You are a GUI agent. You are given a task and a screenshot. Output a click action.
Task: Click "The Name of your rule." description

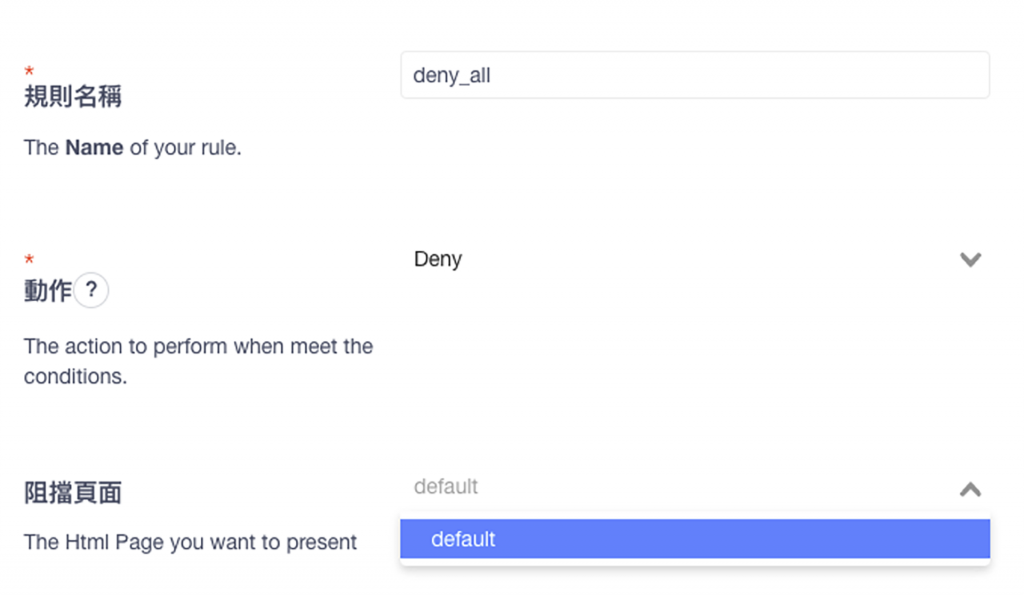click(132, 148)
